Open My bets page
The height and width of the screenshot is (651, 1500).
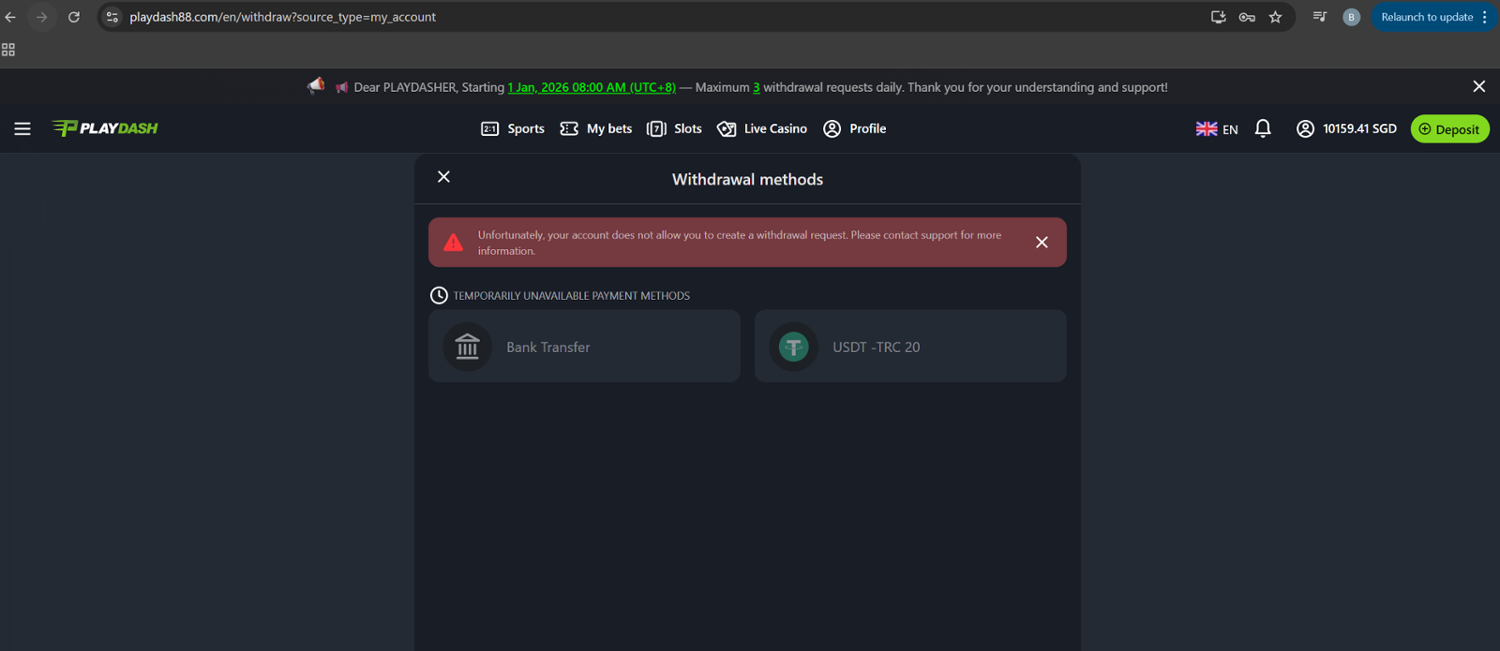pyautogui.click(x=596, y=129)
